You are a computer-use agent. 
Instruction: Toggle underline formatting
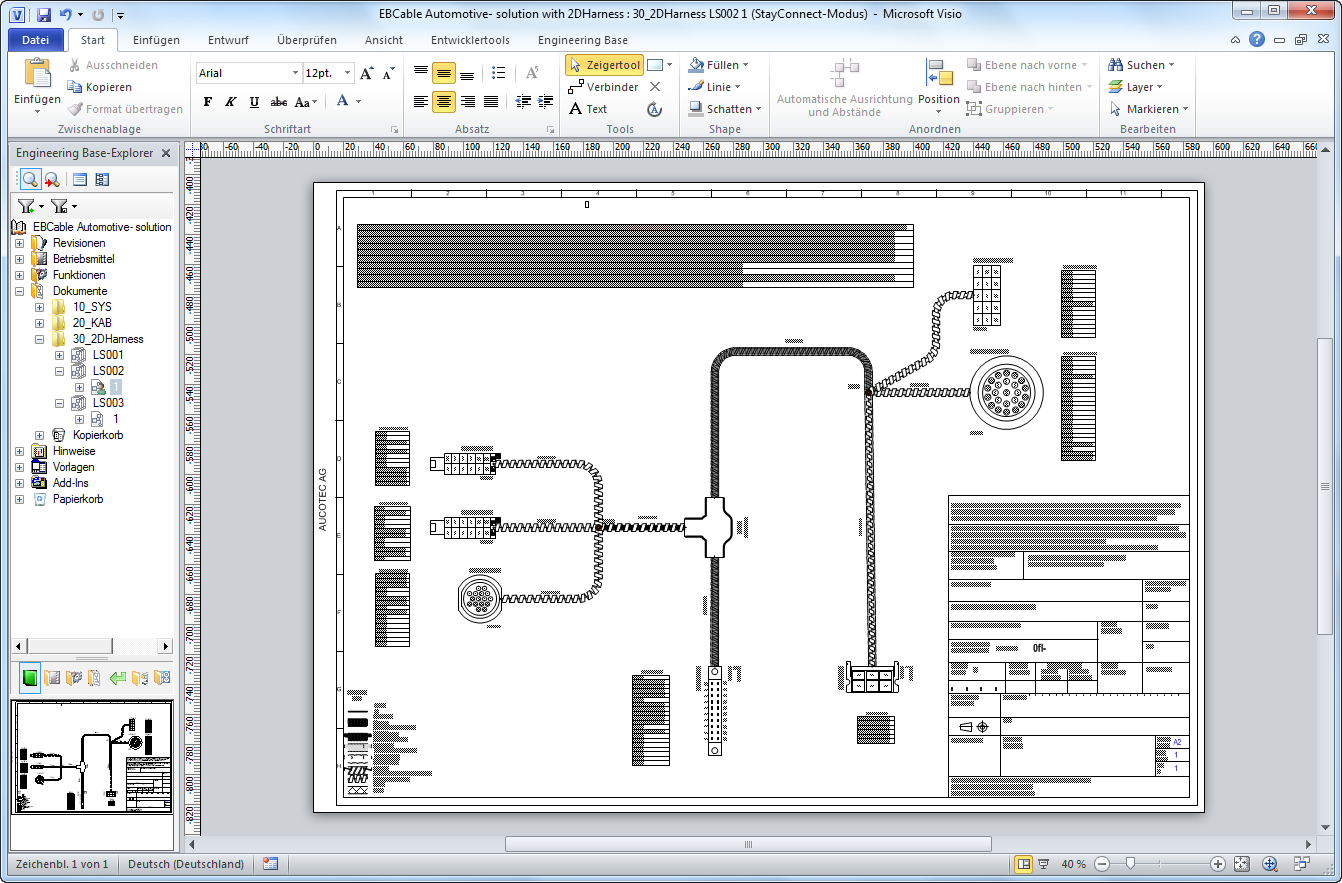(254, 102)
